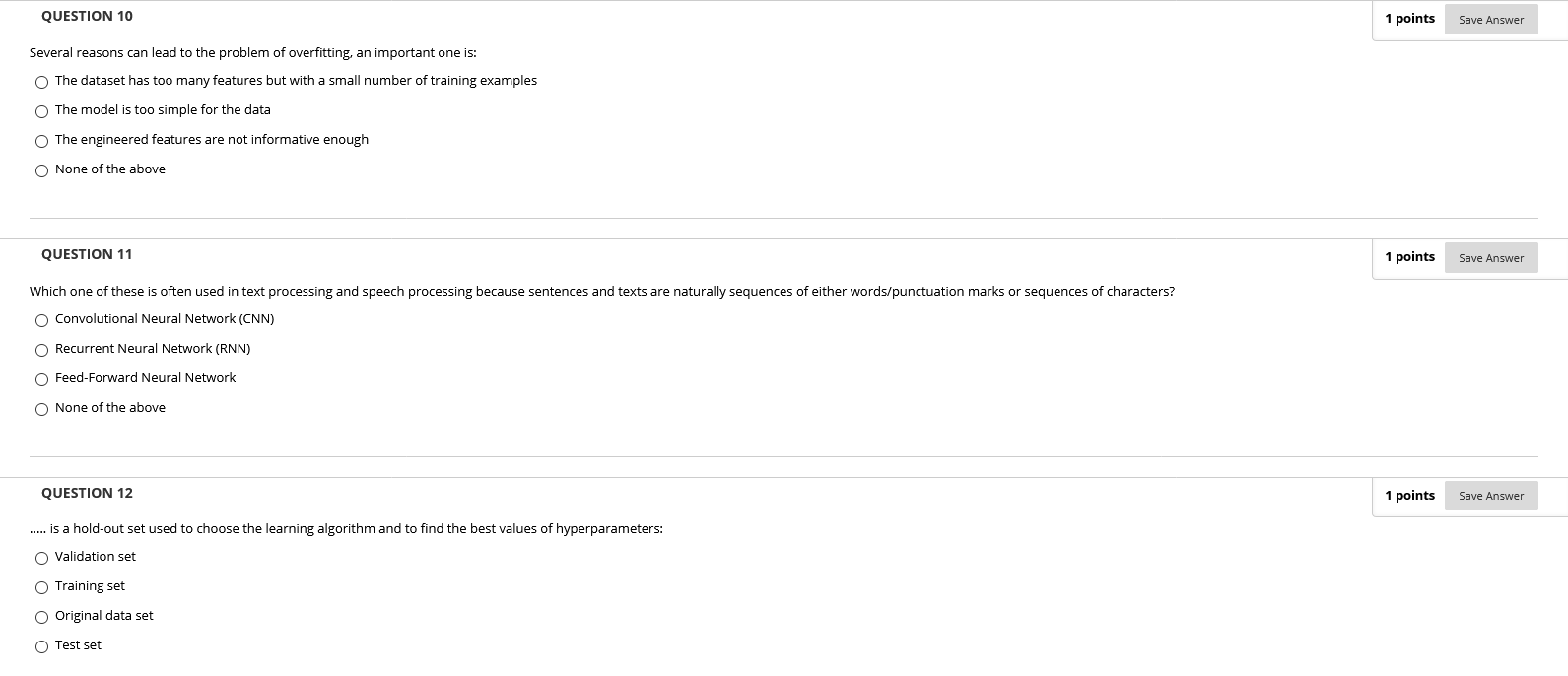Click the Question 12 heading
1568x676 pixels.
coord(87,493)
